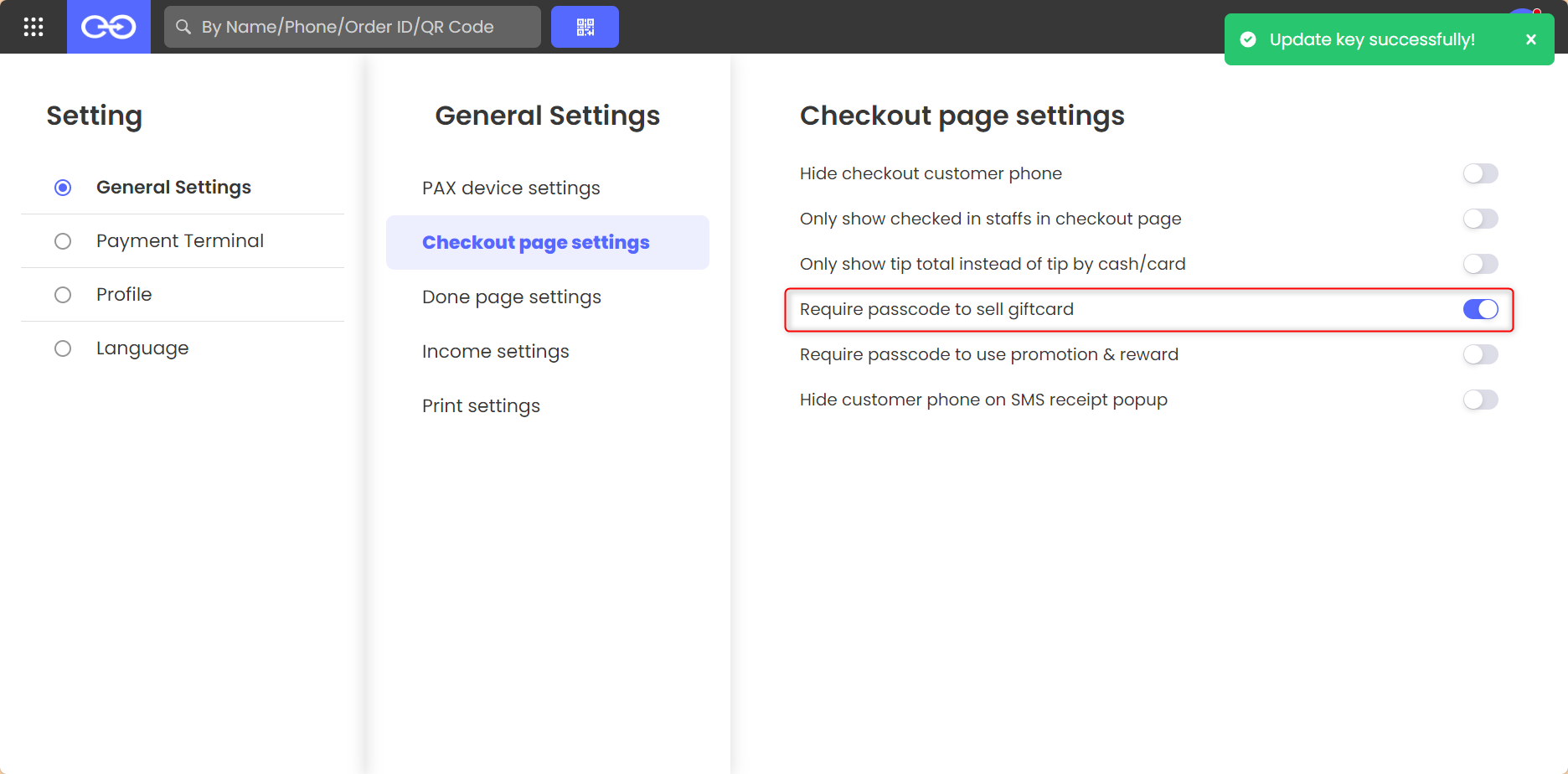
Task: Select the Payment Terminal radio option
Action: pyautogui.click(x=63, y=241)
